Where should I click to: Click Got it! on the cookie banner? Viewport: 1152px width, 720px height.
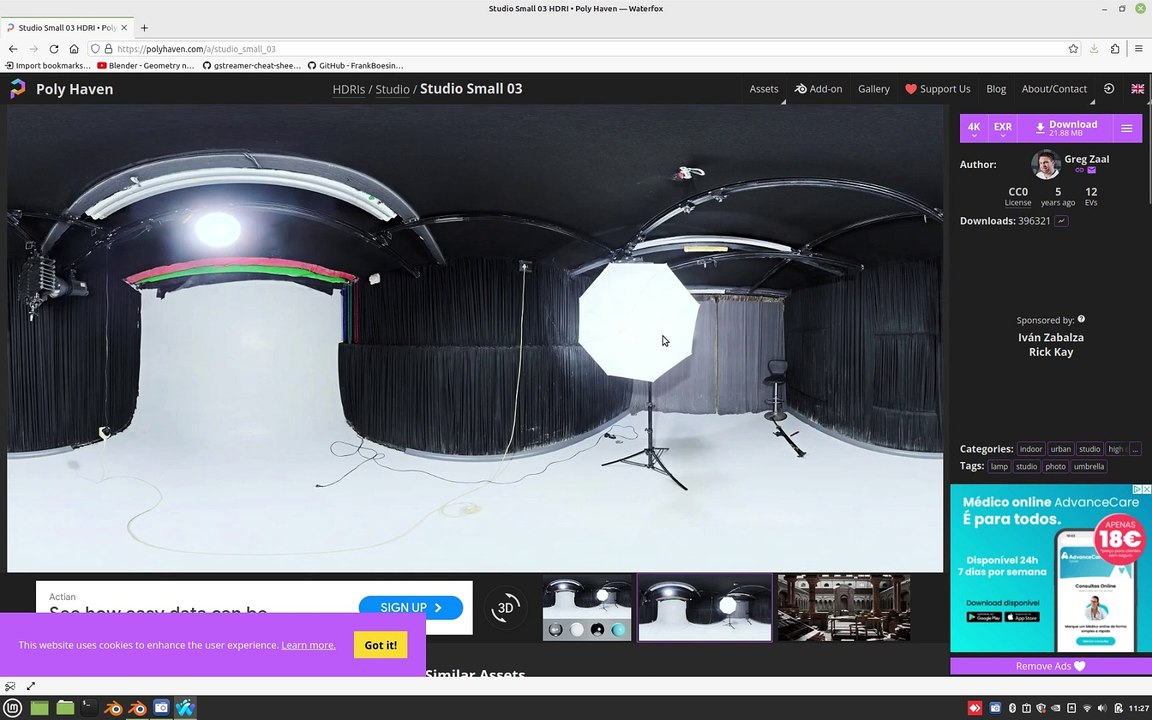pos(381,645)
